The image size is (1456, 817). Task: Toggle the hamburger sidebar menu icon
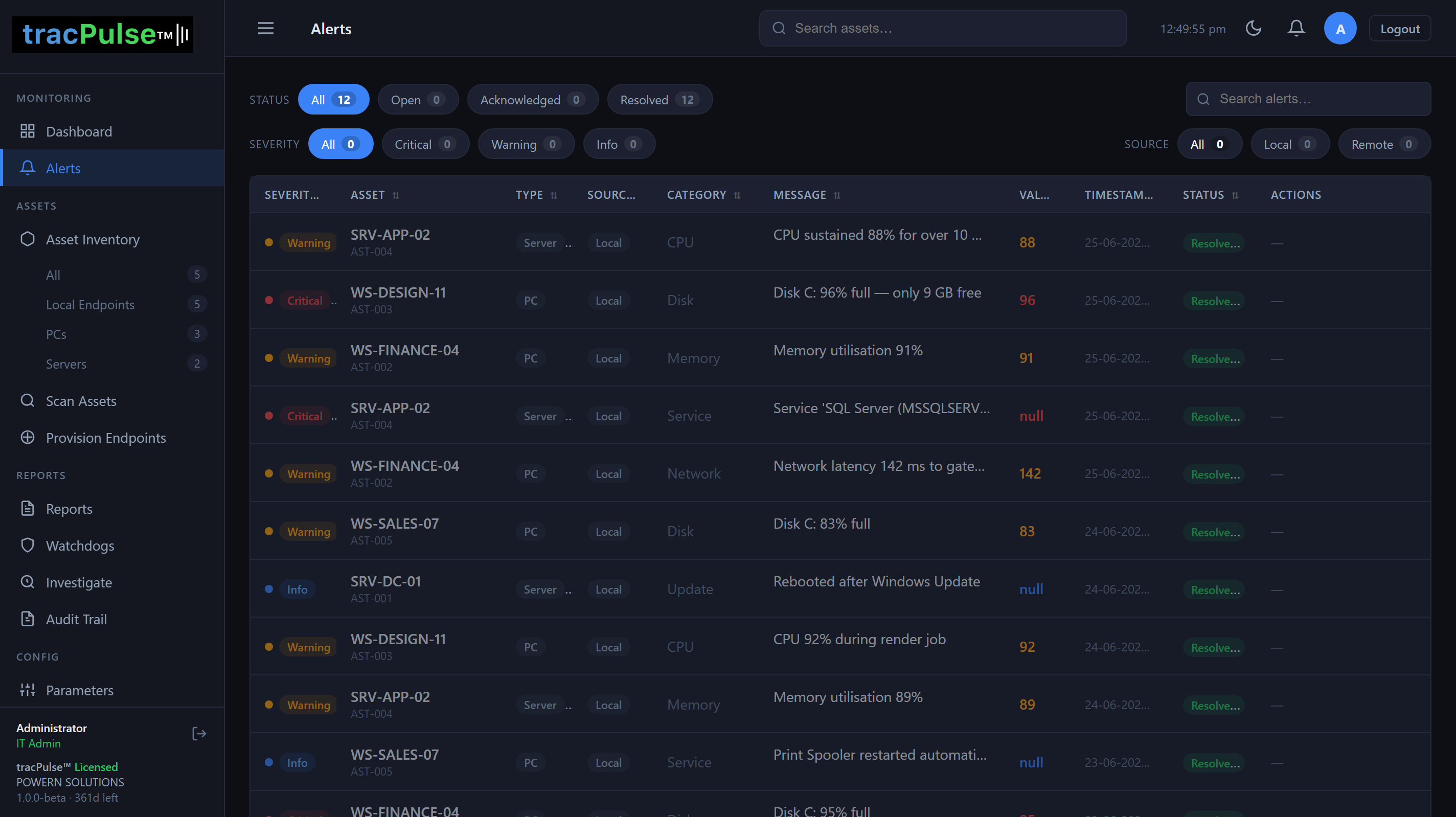tap(266, 28)
